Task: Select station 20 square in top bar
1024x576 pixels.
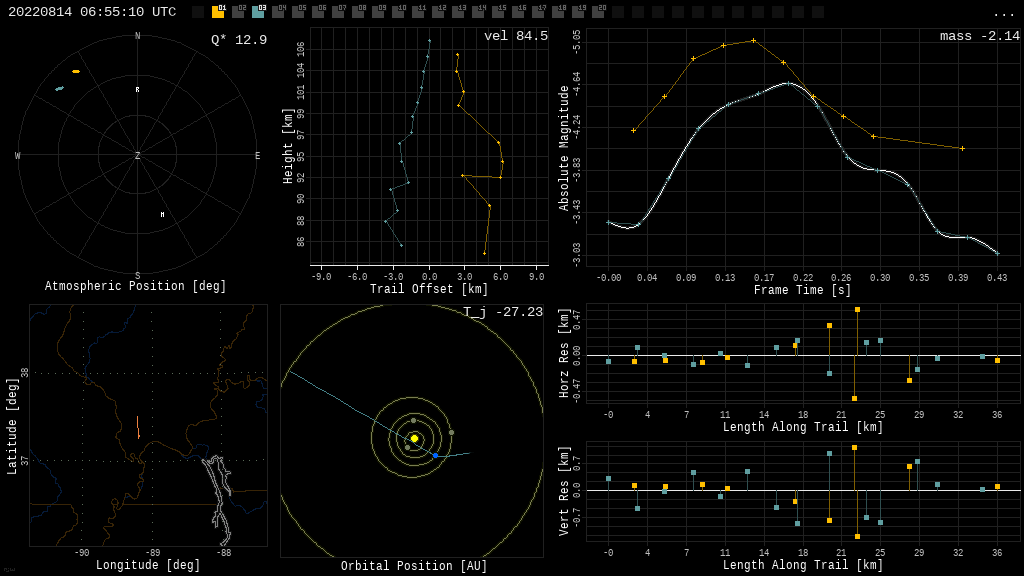Action: 598,12
